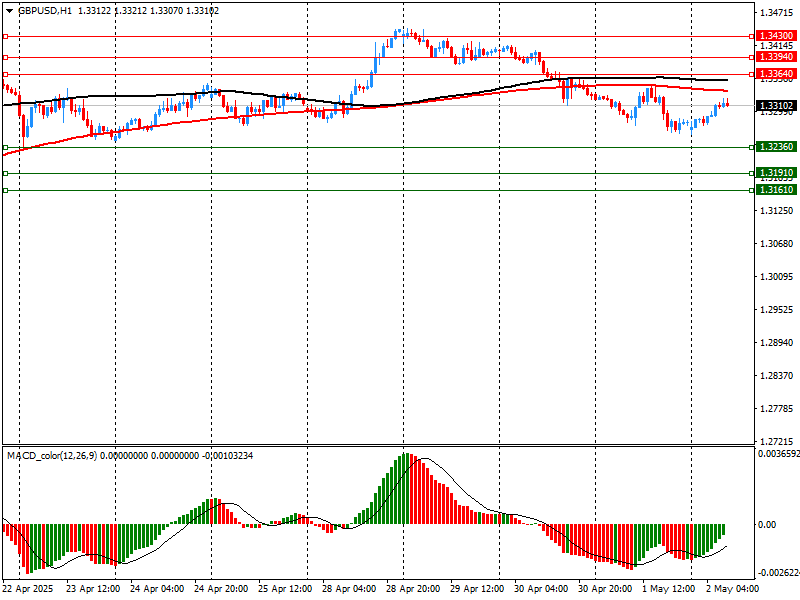Image resolution: width=800 pixels, height=600 pixels.
Task: Click the highest candlestick near 28 Apr 20:00
Action: (x=397, y=33)
